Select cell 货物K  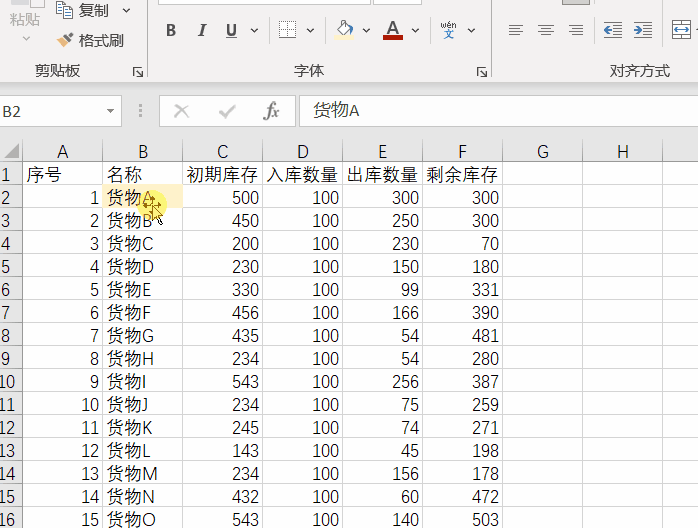click(x=143, y=427)
